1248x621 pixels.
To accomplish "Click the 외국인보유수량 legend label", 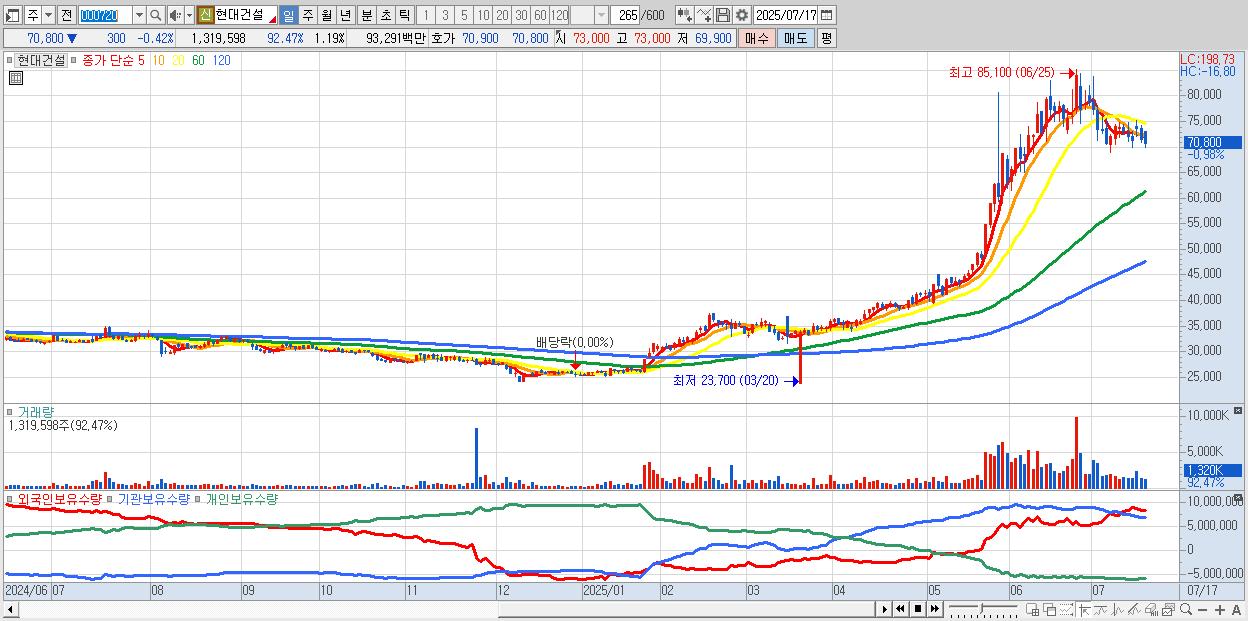I will [59, 498].
